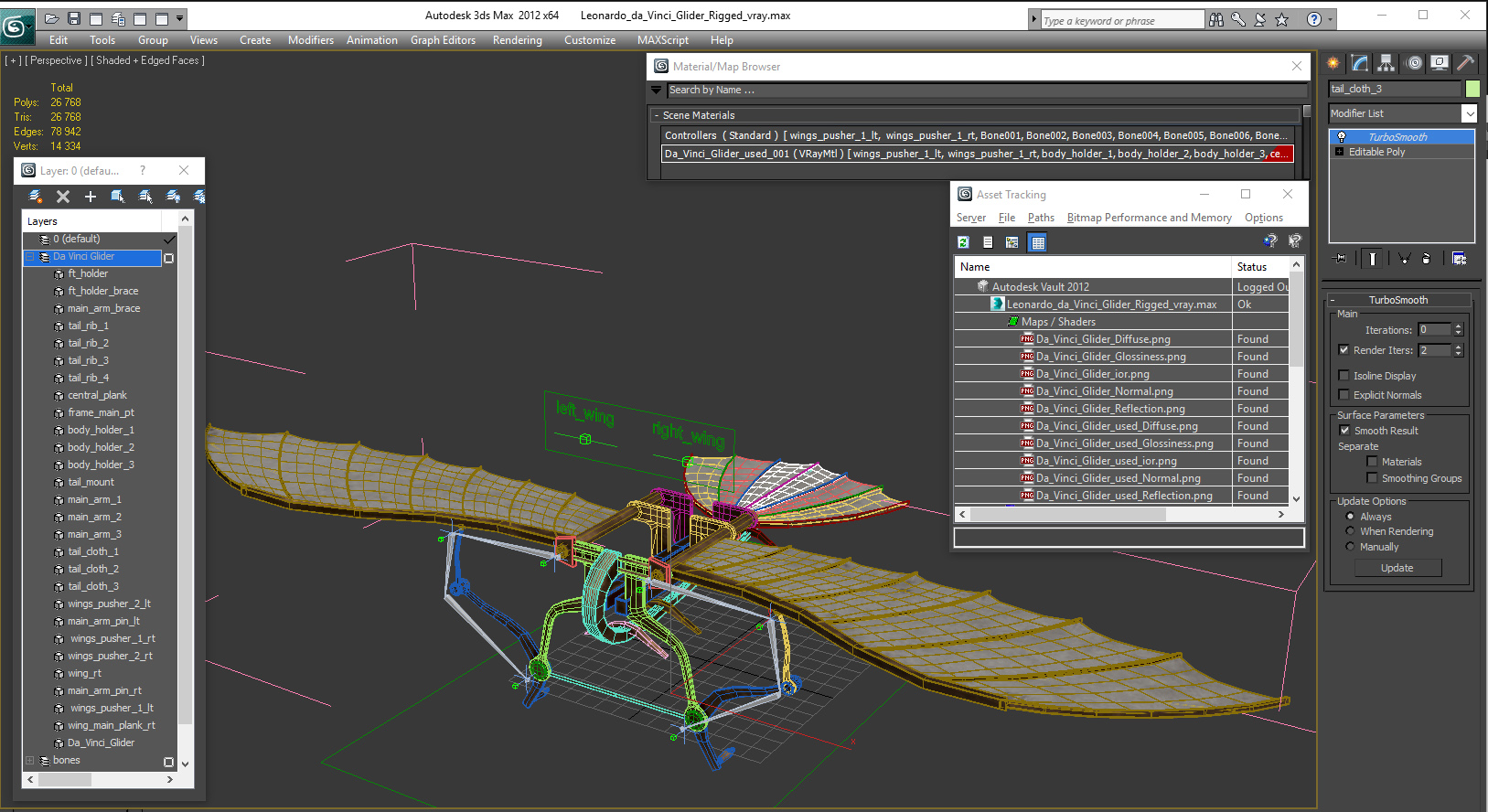1488x812 pixels.
Task: Click help question icon in Asset Tracking toolbar
Action: [1270, 241]
